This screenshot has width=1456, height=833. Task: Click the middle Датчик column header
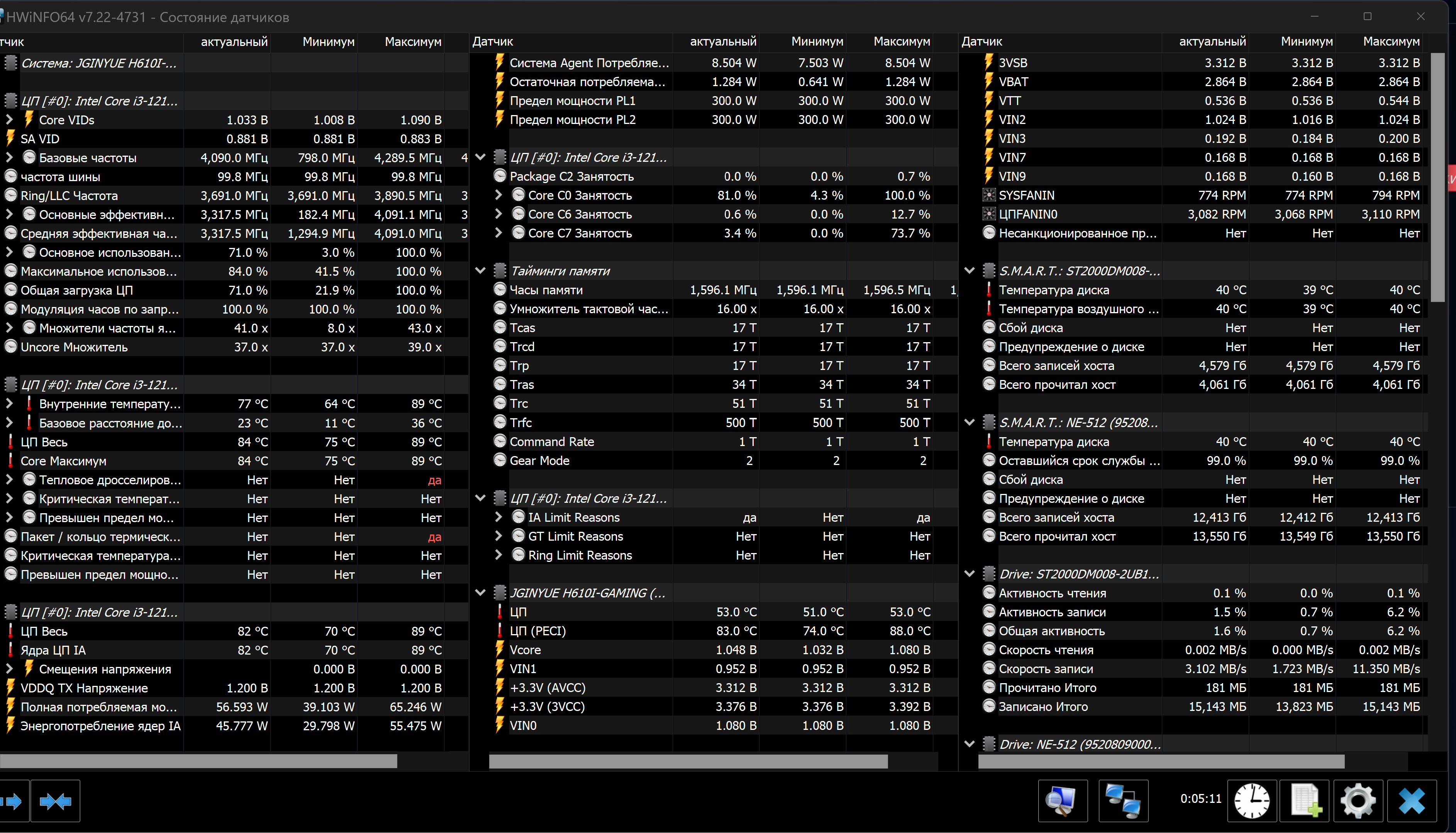(x=493, y=42)
